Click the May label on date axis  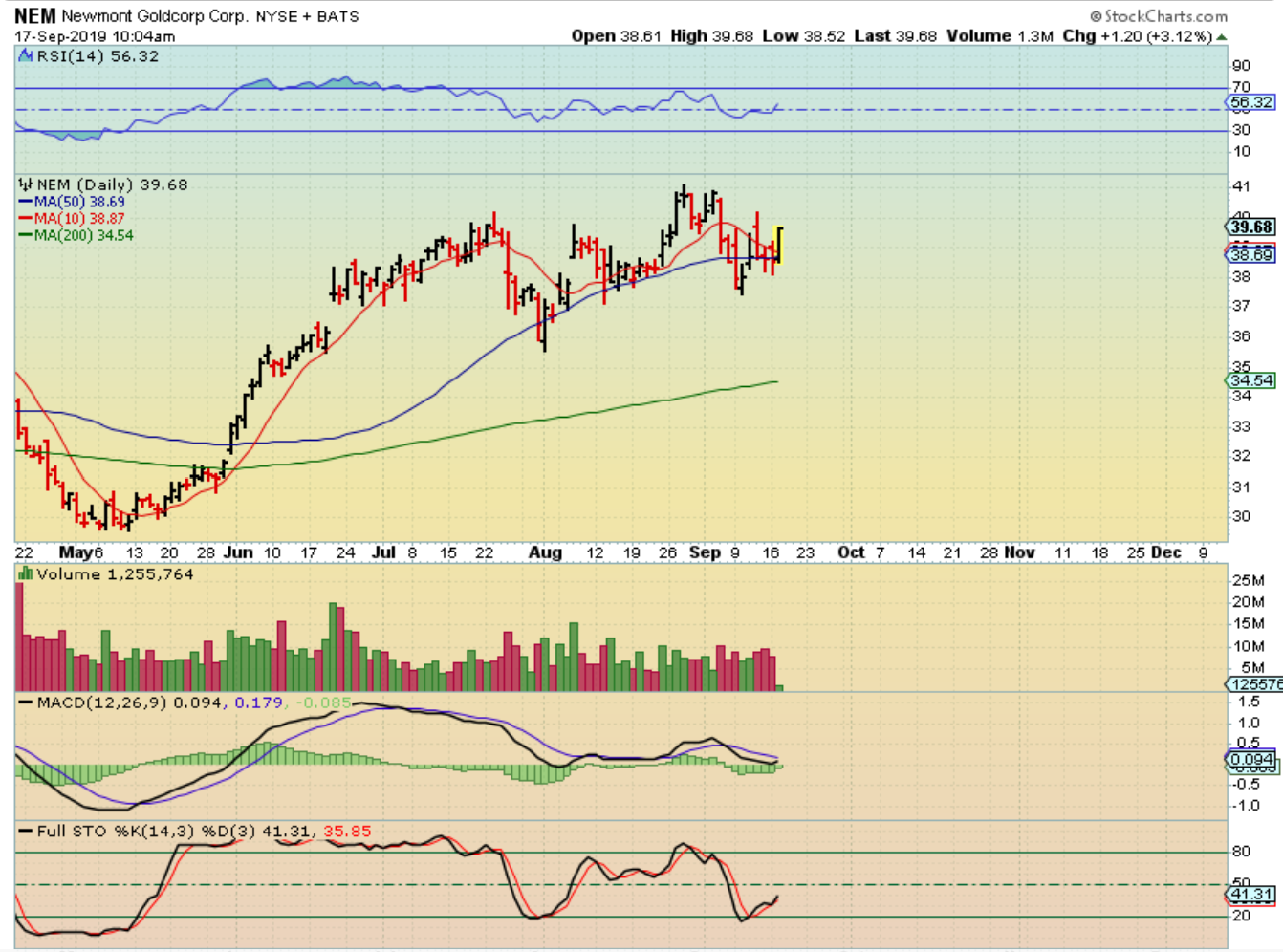point(76,552)
